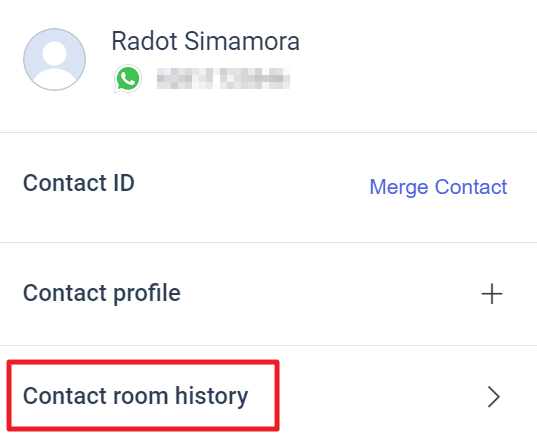This screenshot has height=442, width=537.
Task: Click the default user silhouette avatar
Action: 54,60
